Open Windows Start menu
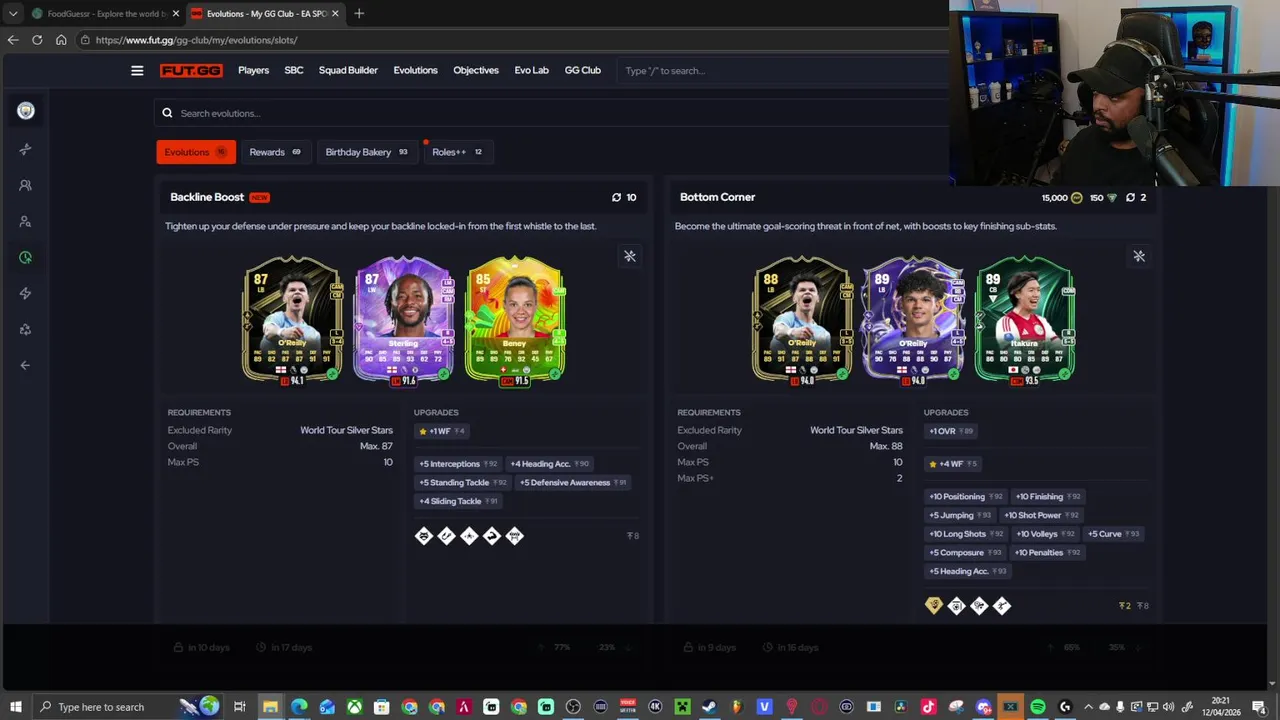The image size is (1280, 720). pos(15,707)
